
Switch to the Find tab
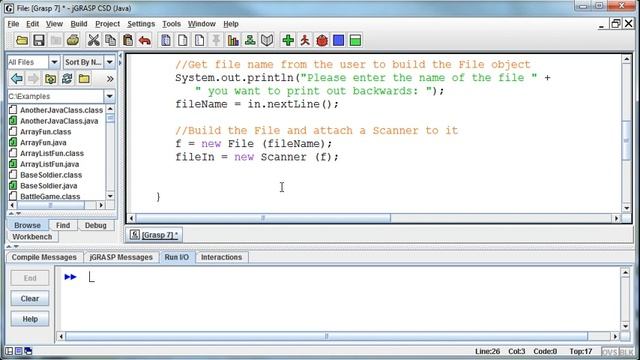point(63,225)
